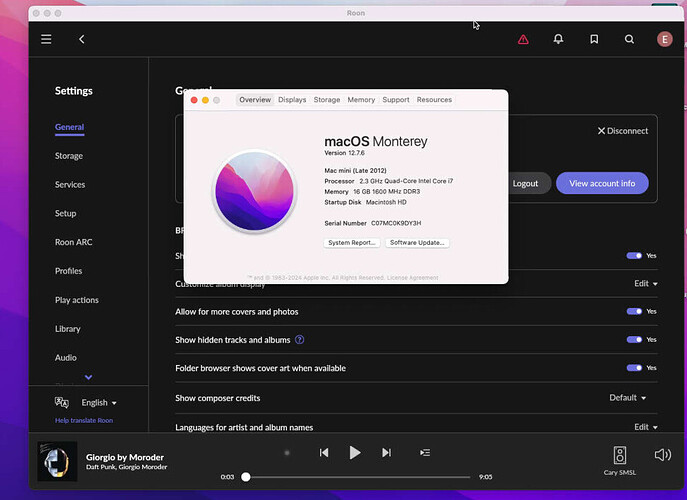The image size is (687, 500).
Task: Open Help translate Roon link
Action: 84,420
